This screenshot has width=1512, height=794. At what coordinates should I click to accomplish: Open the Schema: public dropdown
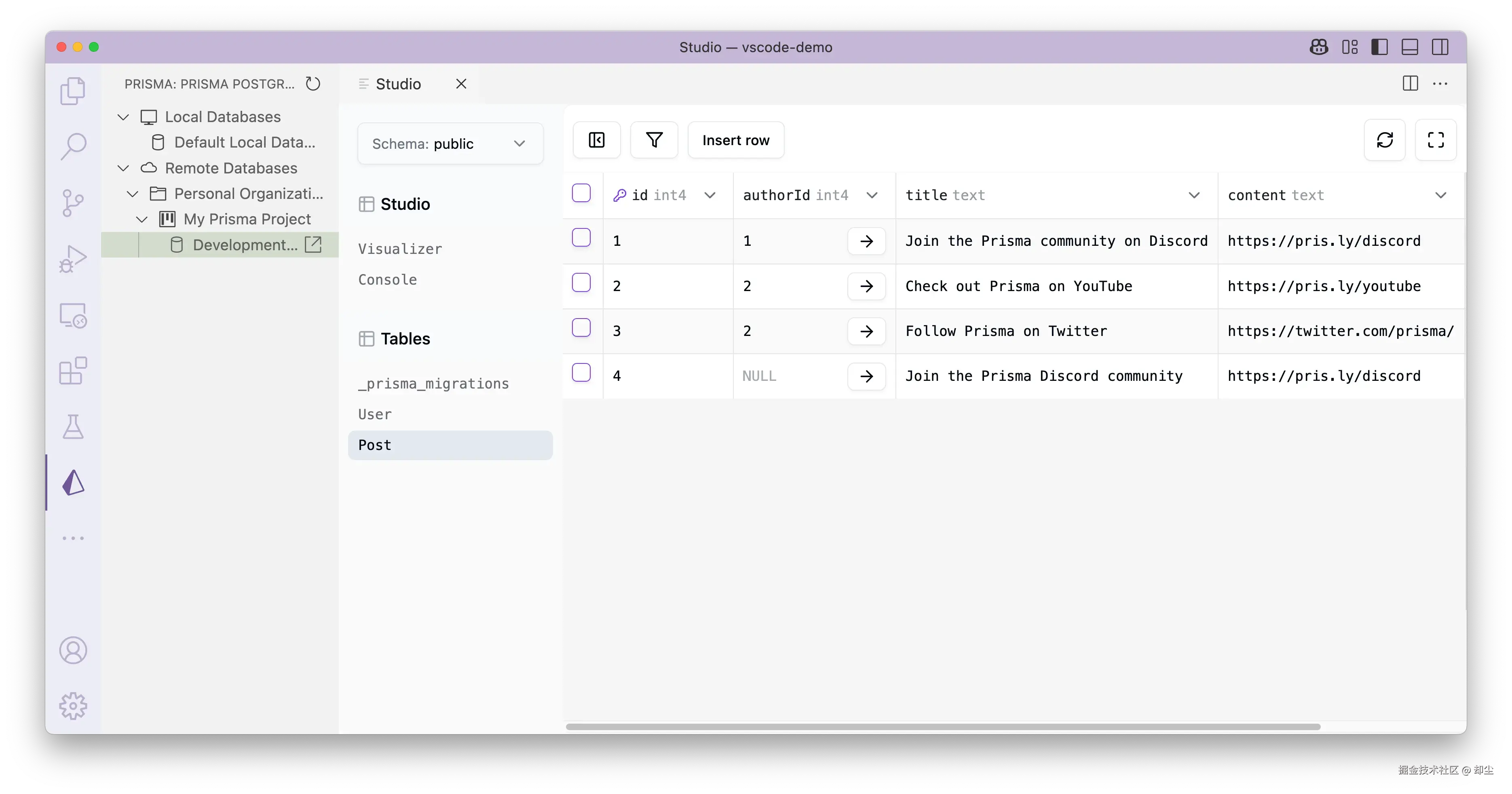(x=450, y=144)
